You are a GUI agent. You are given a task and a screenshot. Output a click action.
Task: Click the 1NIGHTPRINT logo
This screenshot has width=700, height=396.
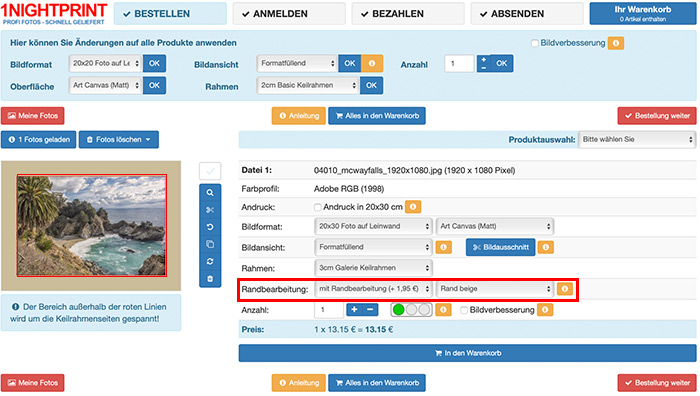54,13
